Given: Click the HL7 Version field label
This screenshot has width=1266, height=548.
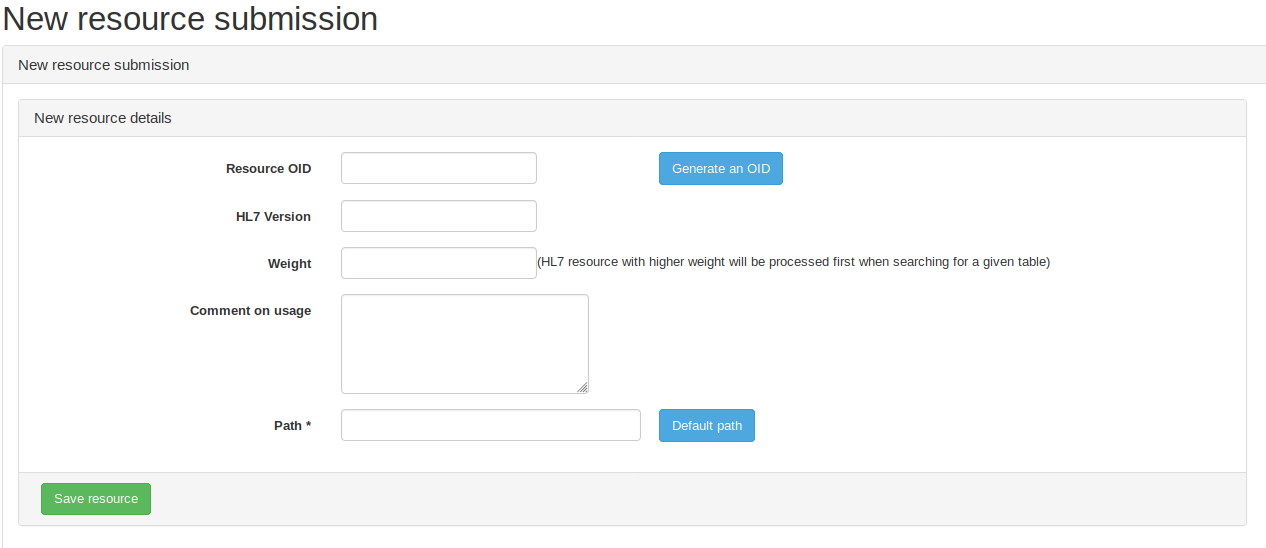Looking at the screenshot, I should 266,217.
